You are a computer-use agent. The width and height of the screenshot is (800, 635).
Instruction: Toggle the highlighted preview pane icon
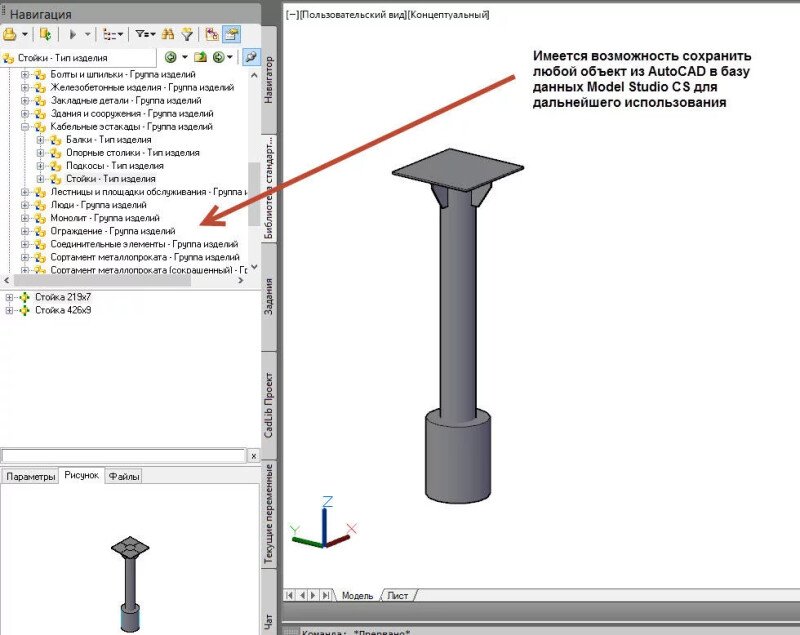(233, 33)
